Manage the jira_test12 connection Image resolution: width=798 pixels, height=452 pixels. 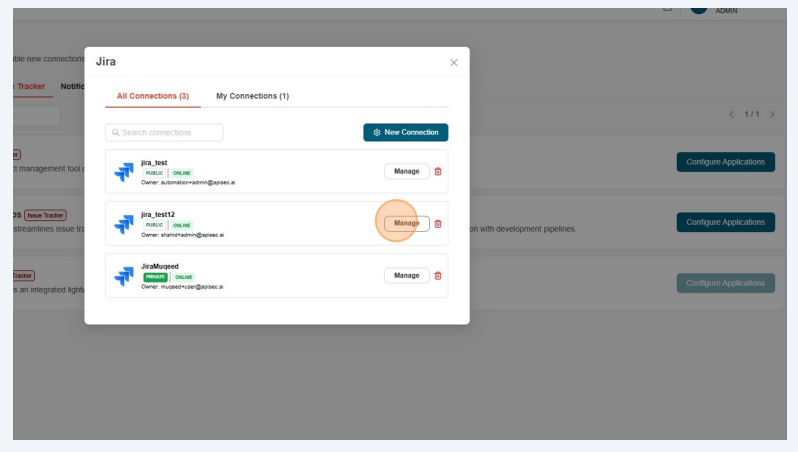click(x=406, y=223)
